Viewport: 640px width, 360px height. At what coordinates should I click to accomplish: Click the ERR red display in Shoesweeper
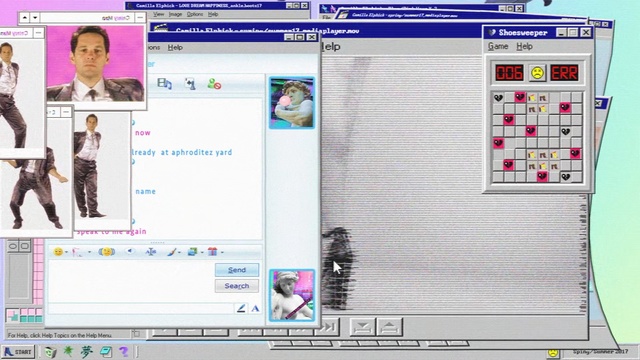[x=564, y=73]
